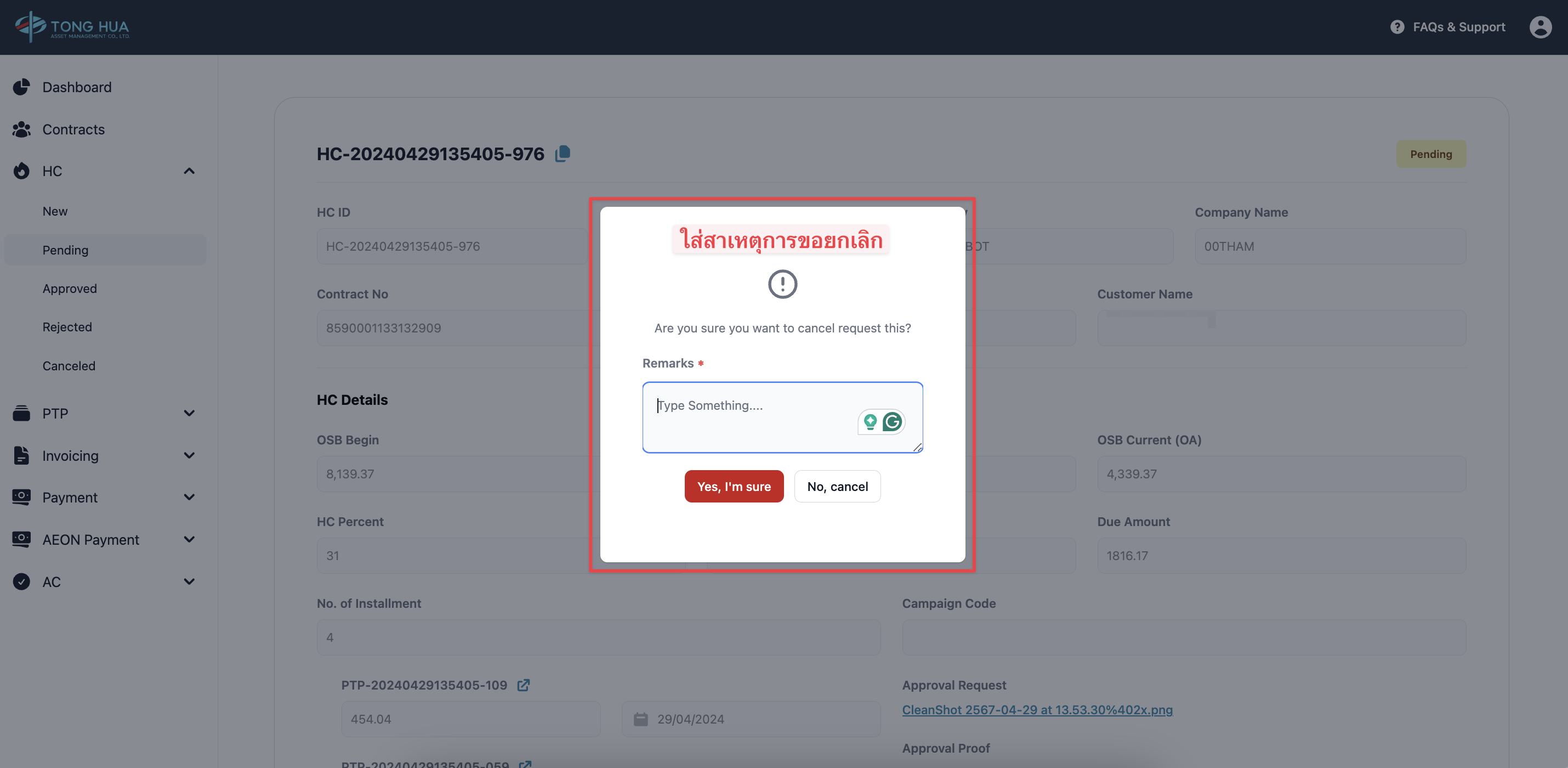Viewport: 1568px width, 768px height.
Task: Click the Tong Hua logo
Action: pyautogui.click(x=72, y=27)
